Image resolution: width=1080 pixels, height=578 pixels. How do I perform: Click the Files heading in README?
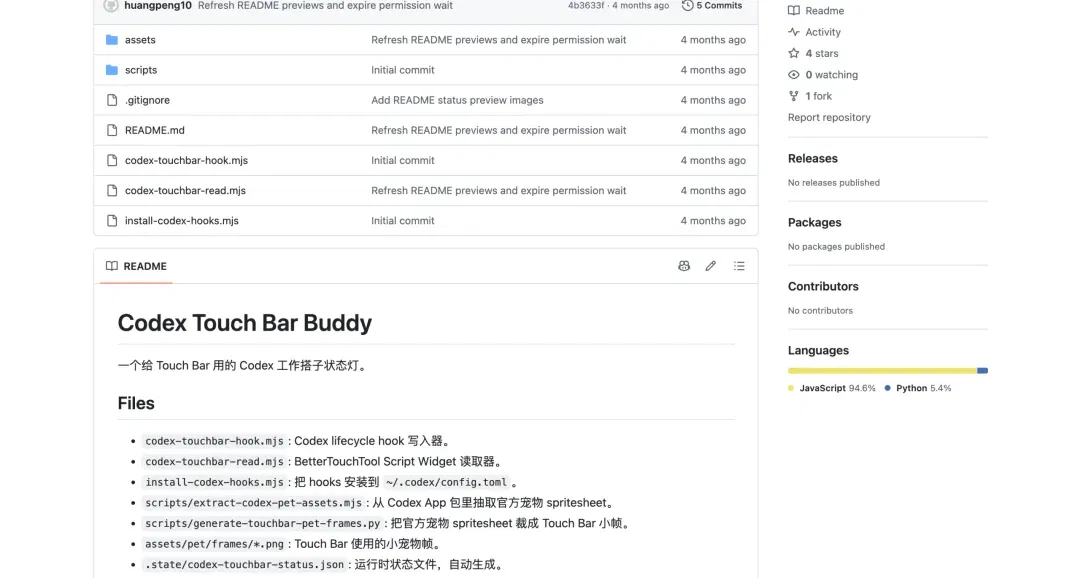(x=136, y=404)
